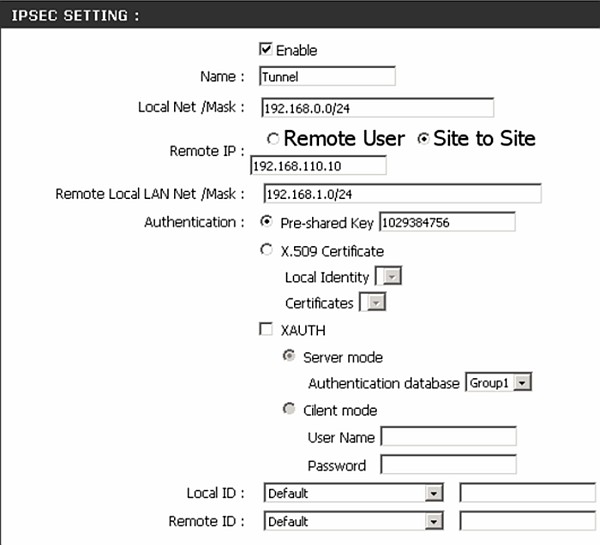This screenshot has width=600, height=545.
Task: Click the XAUTH User Name field
Action: pyautogui.click(x=448, y=437)
